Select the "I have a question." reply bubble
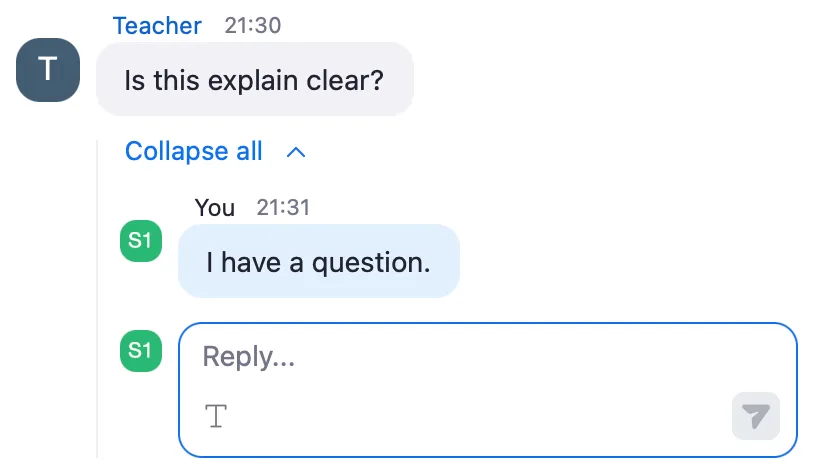The height and width of the screenshot is (474, 830). [318, 262]
